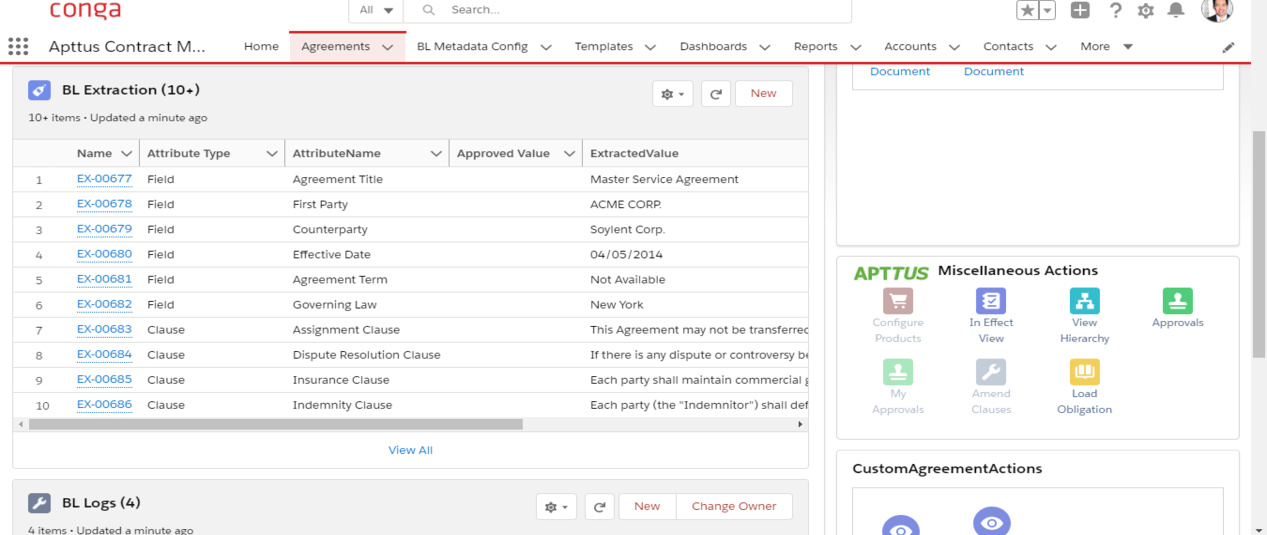Click inside the global Search field
This screenshot has height=535, width=1267.
pos(640,10)
